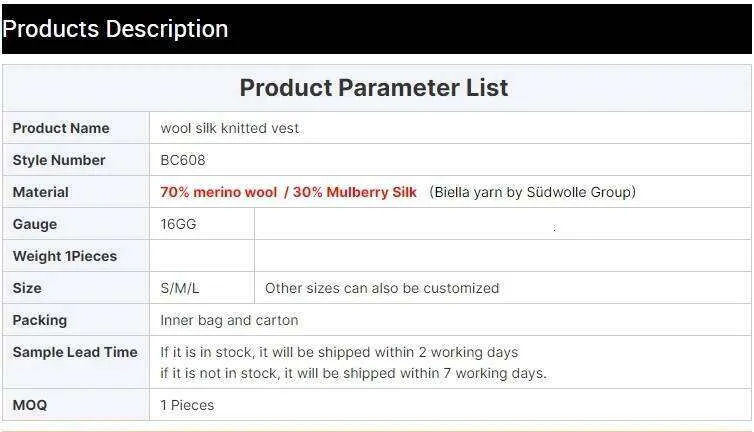This screenshot has height=432, width=754.
Task: Click the red 70% merino wool text
Action: coord(219,192)
